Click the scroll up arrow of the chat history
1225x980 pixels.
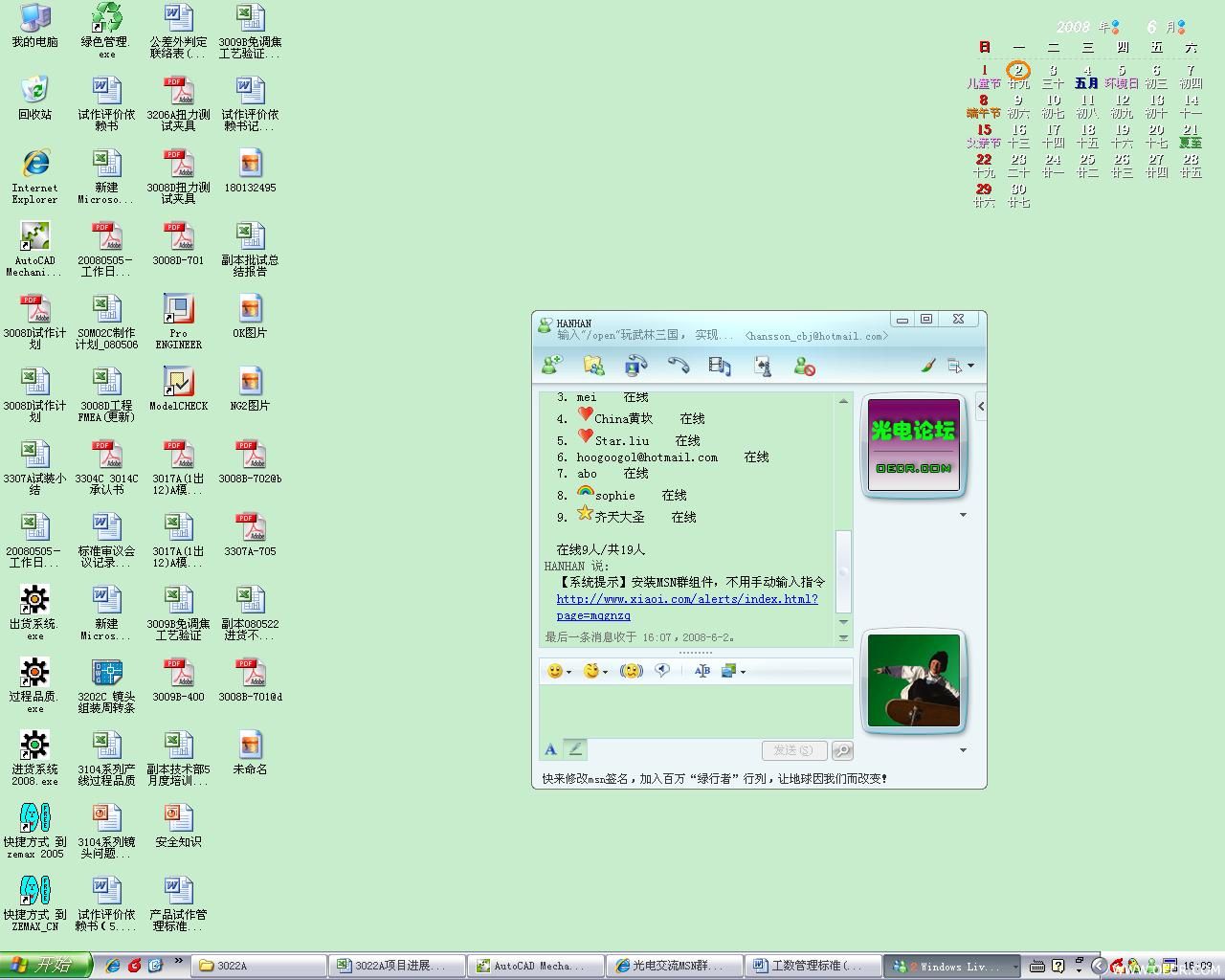pos(843,401)
